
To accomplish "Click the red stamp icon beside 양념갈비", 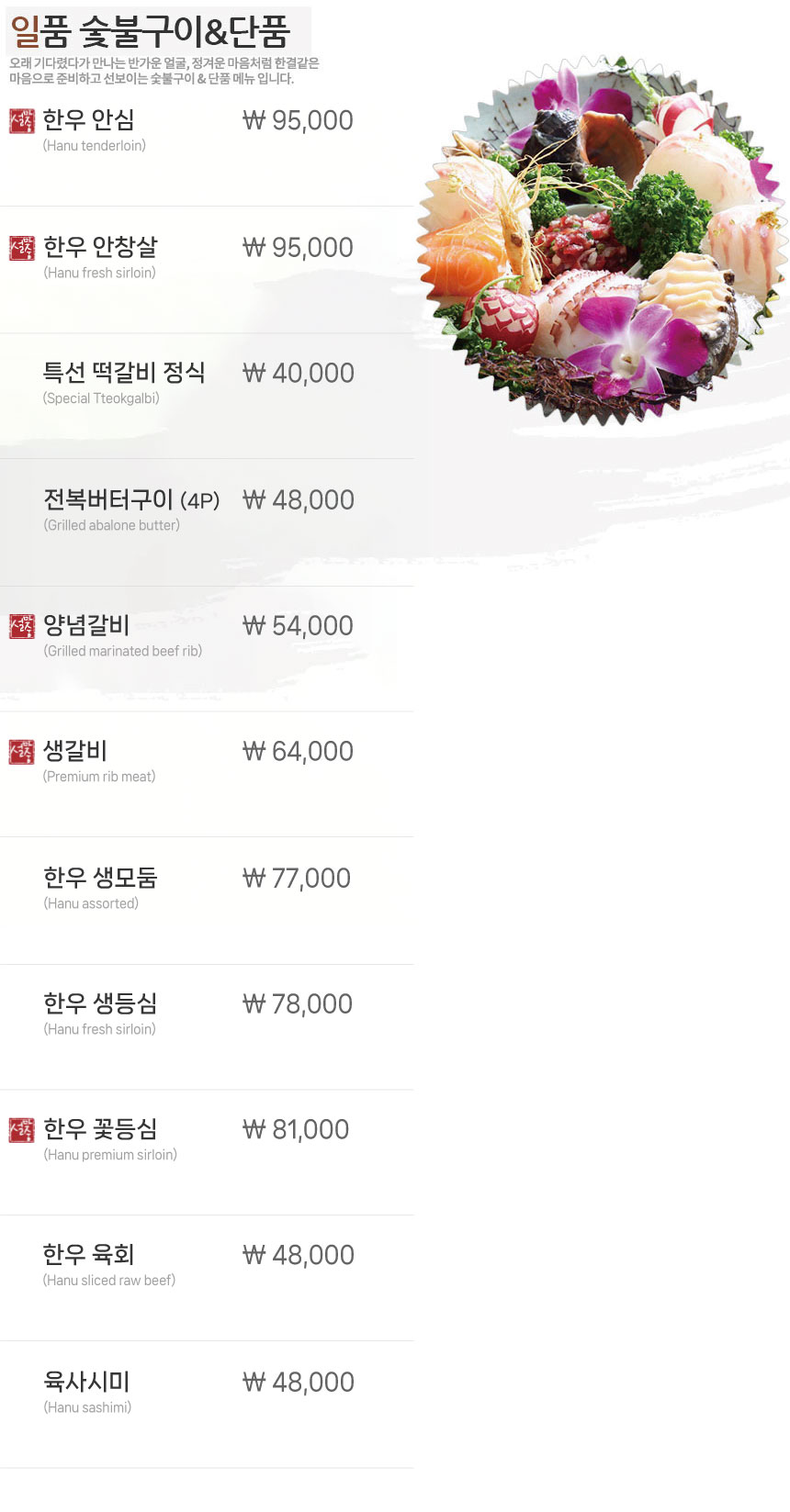I will point(21,626).
